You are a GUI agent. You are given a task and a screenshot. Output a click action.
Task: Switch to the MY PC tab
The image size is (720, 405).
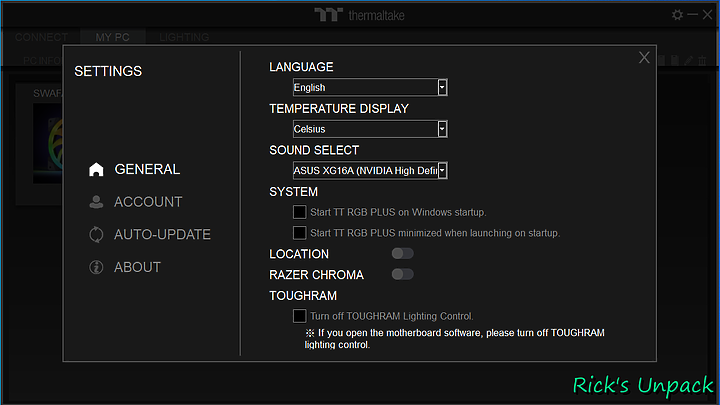112,37
